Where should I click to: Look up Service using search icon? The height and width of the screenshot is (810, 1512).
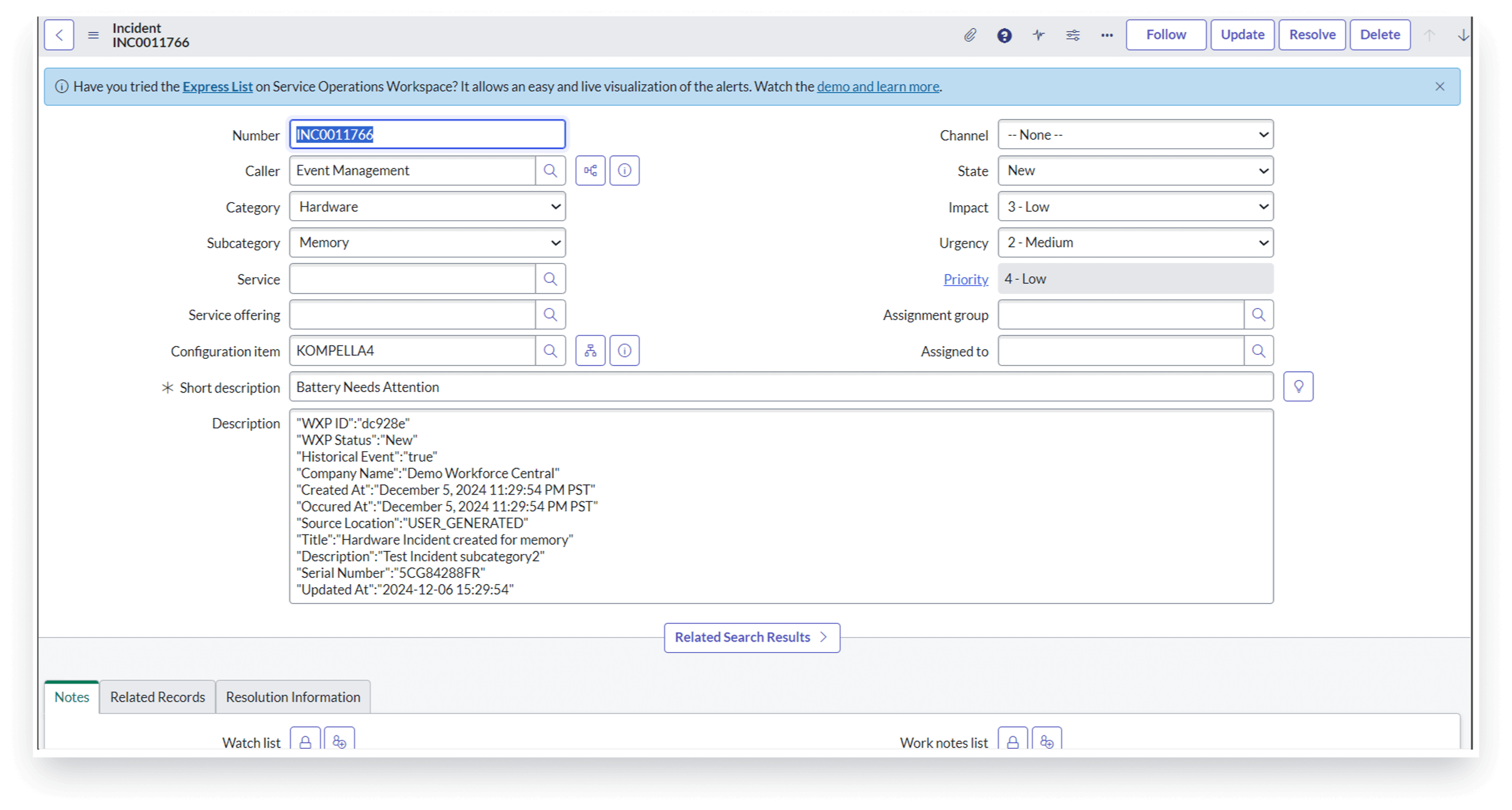(550, 279)
